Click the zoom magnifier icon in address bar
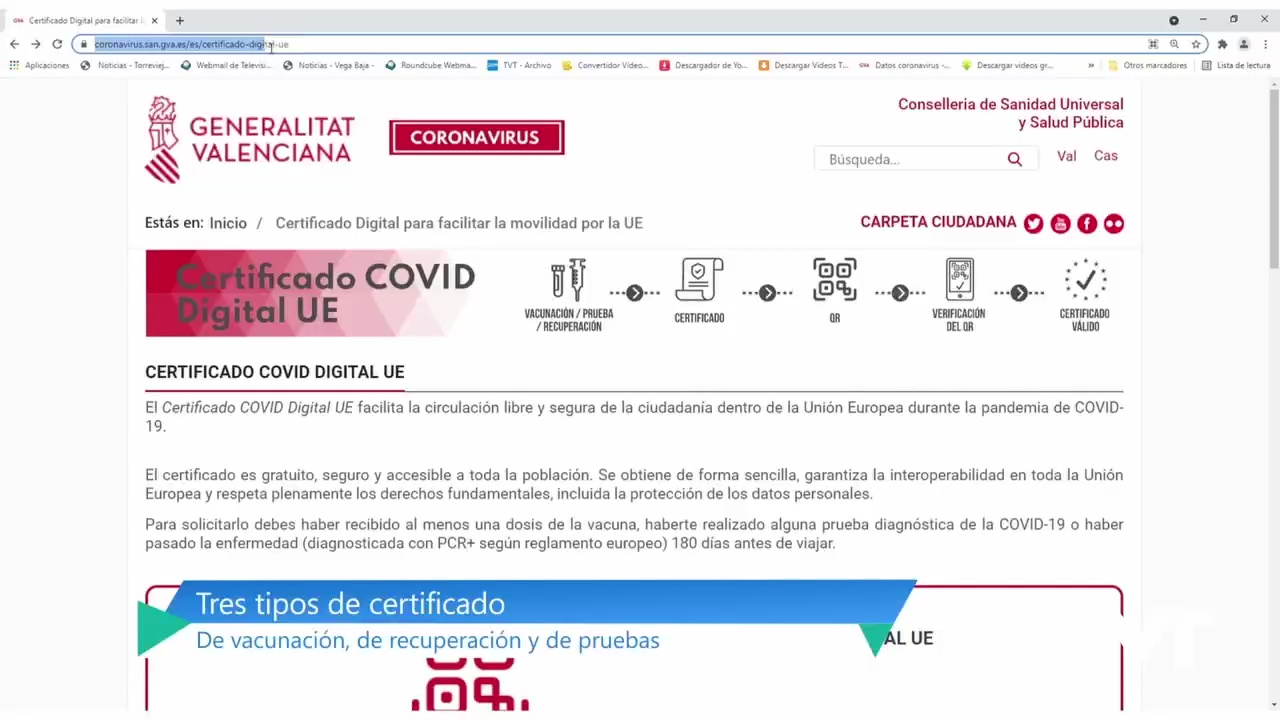The width and height of the screenshot is (1280, 720). 1174,44
